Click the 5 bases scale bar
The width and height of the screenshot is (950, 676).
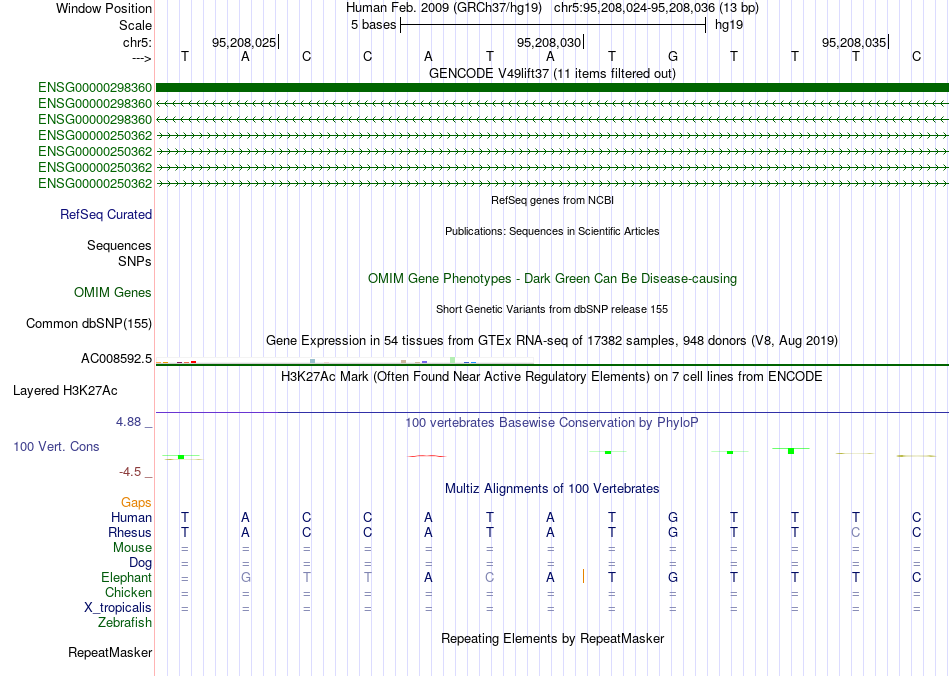tap(553, 25)
